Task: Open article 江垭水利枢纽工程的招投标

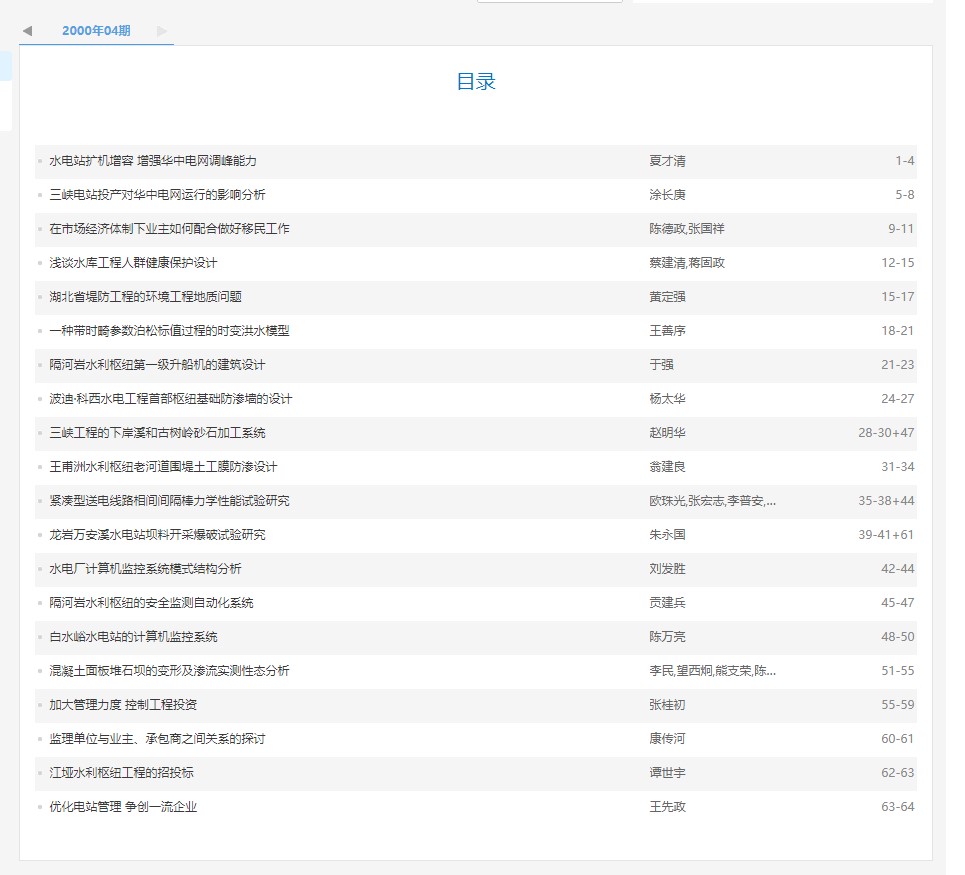Action: pos(121,773)
